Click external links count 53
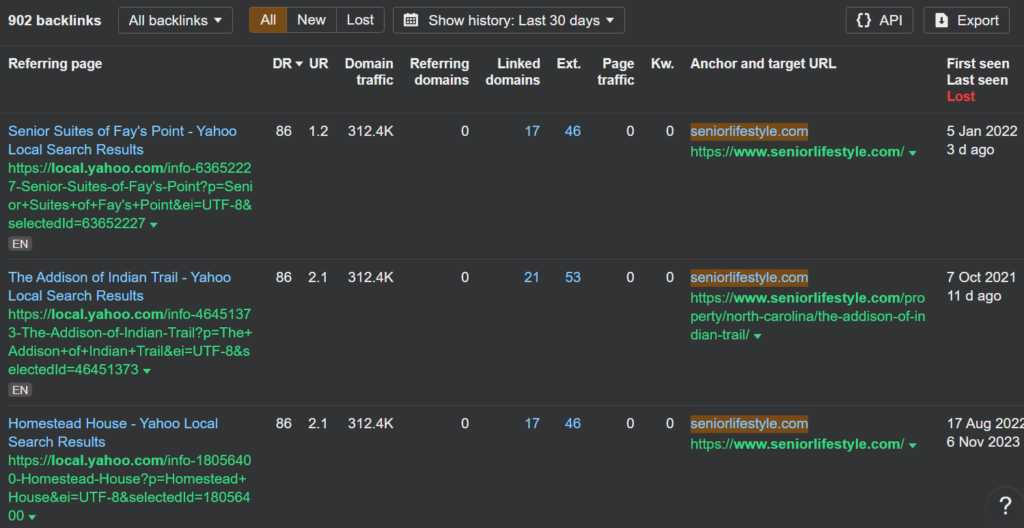The height and width of the screenshot is (528, 1024). pos(572,277)
